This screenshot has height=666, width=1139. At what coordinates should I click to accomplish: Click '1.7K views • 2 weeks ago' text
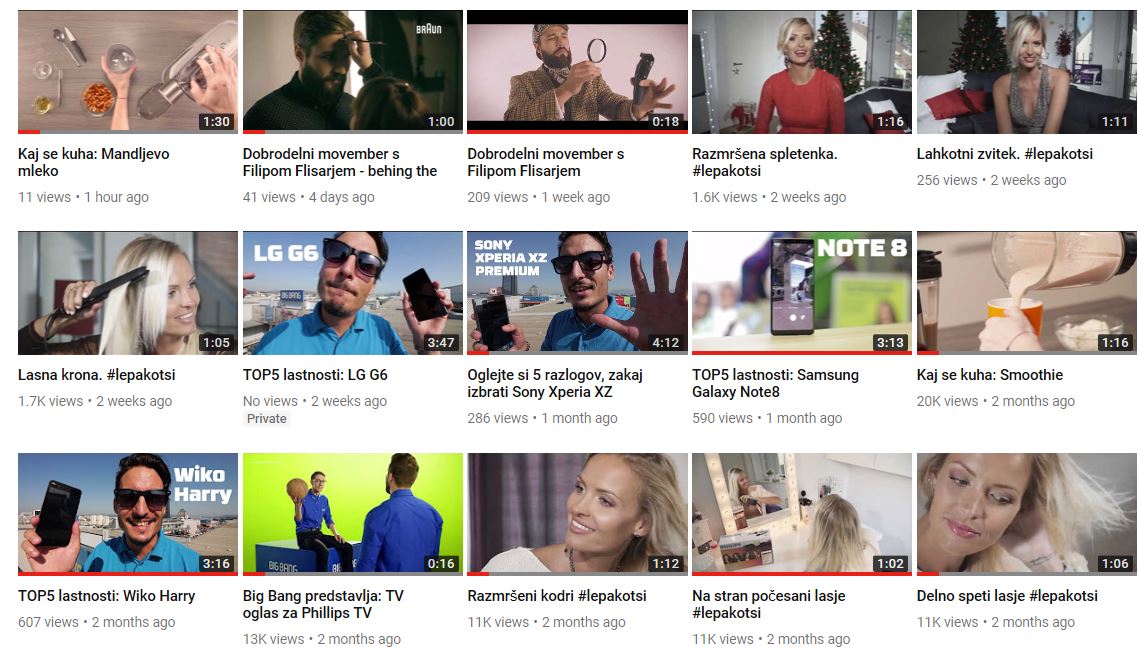95,401
